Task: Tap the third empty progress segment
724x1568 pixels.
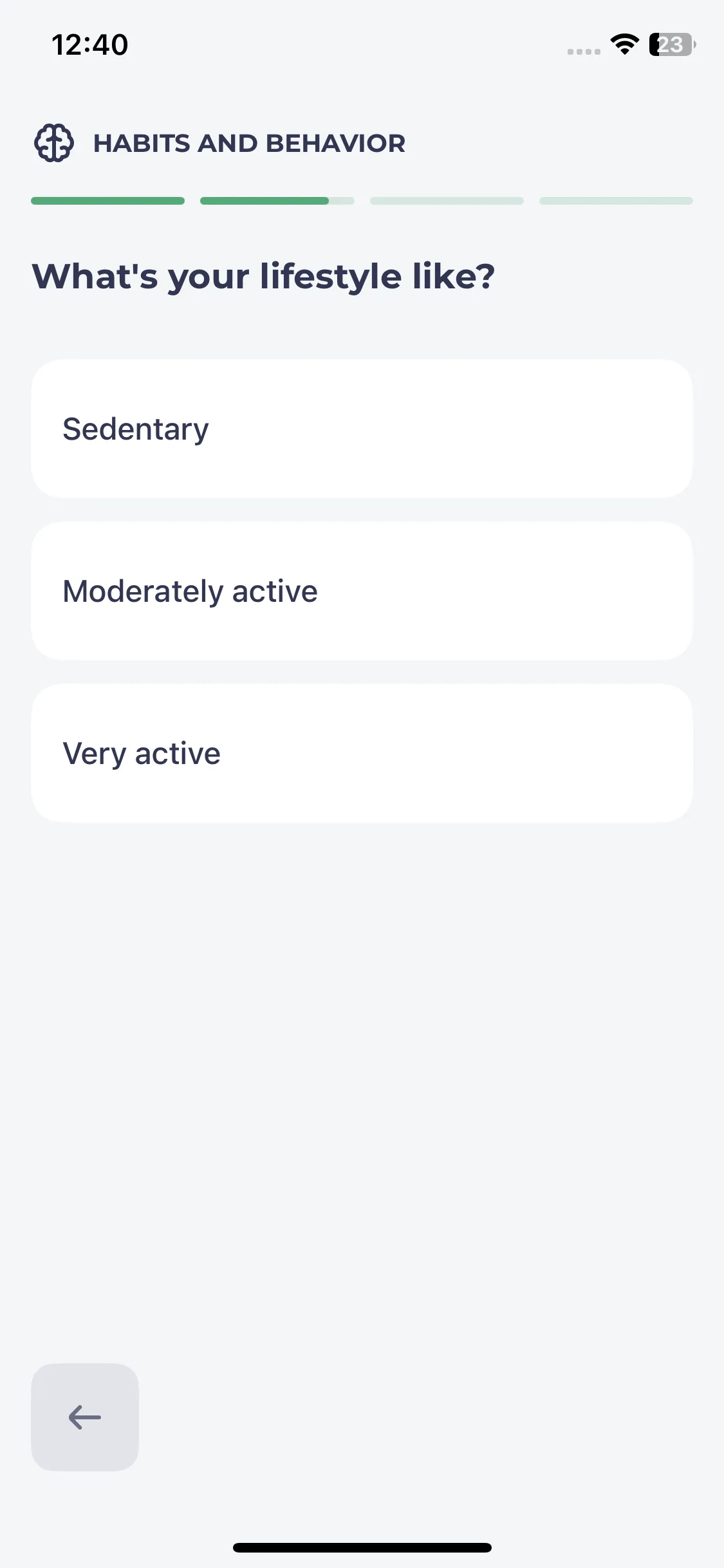Action: pyautogui.click(x=447, y=201)
